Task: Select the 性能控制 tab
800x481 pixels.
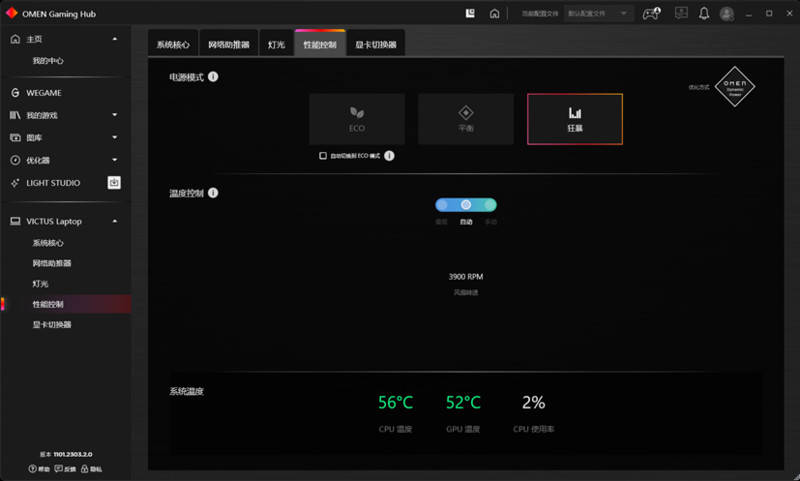Action: click(x=320, y=44)
